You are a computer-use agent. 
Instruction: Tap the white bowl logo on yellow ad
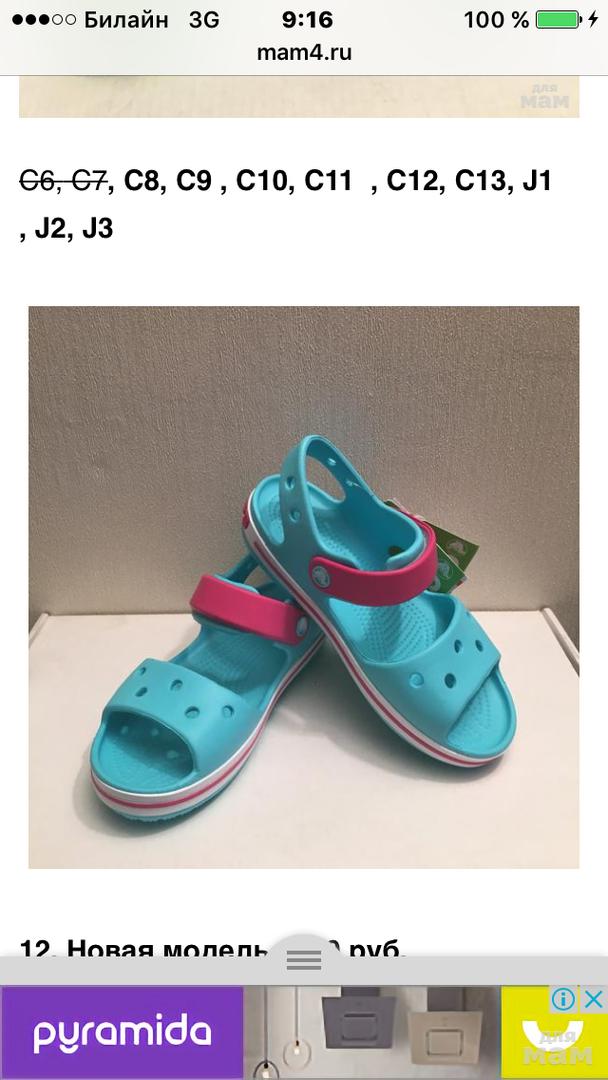click(553, 1033)
